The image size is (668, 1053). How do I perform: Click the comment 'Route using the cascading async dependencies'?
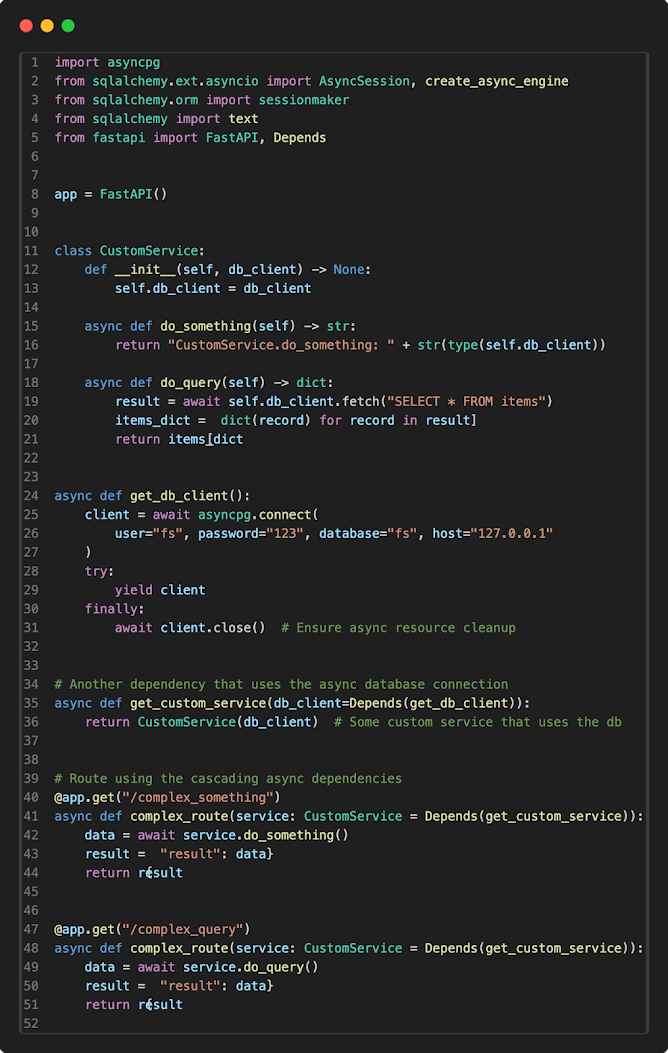[228, 778]
